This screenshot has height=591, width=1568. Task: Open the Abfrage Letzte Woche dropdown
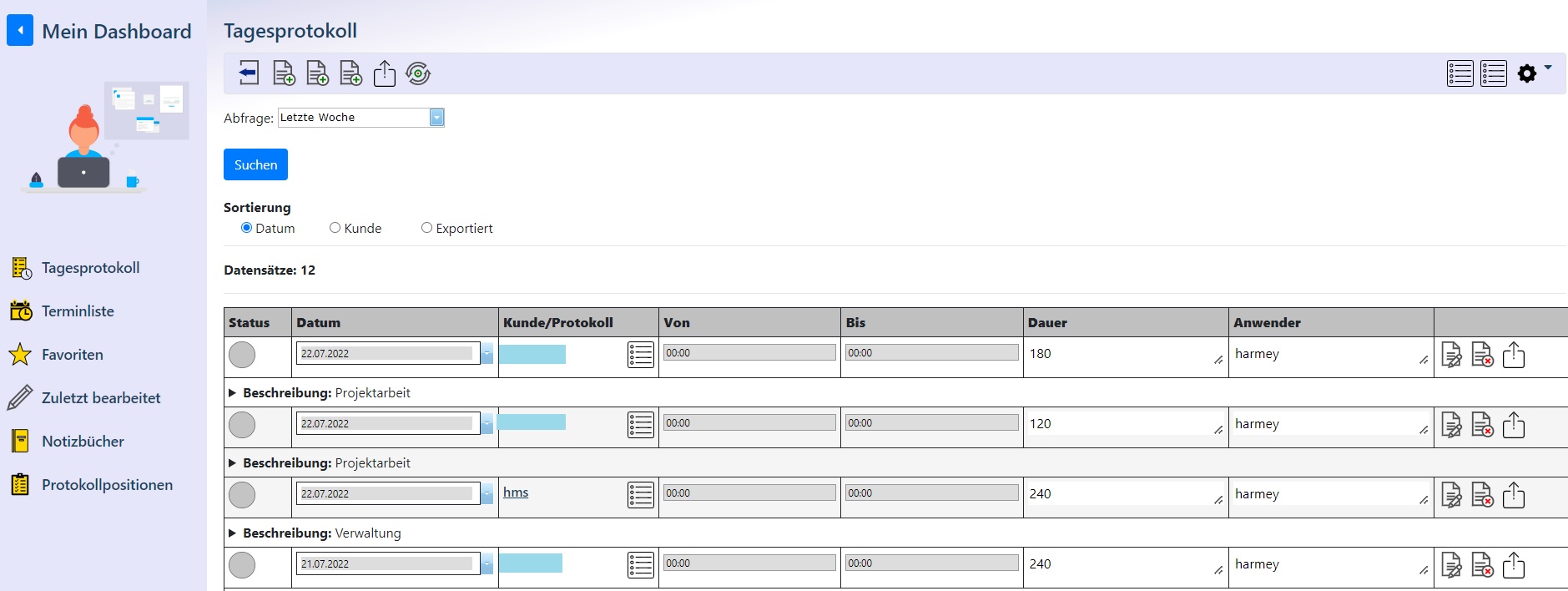[436, 118]
